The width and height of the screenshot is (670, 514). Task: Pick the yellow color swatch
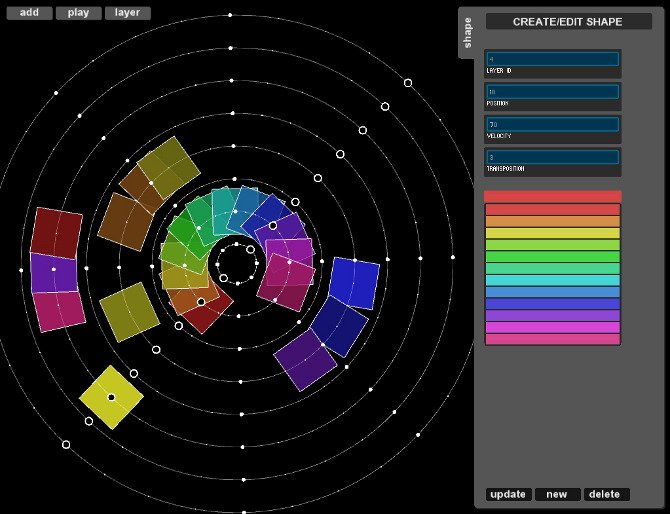(x=553, y=233)
